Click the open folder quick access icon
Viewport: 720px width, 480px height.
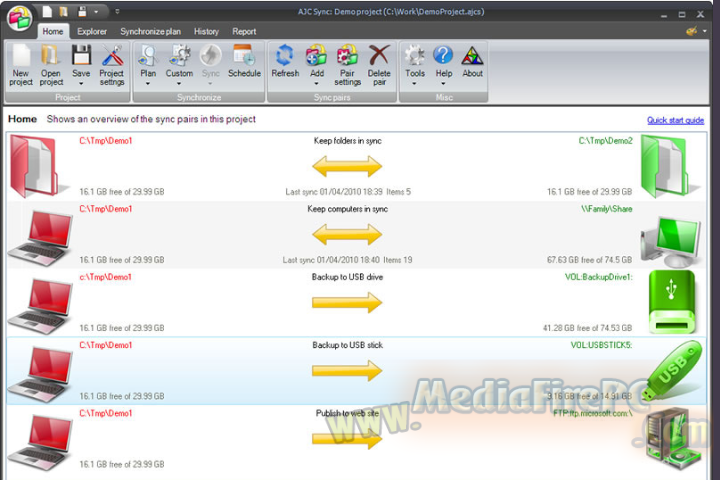(64, 11)
